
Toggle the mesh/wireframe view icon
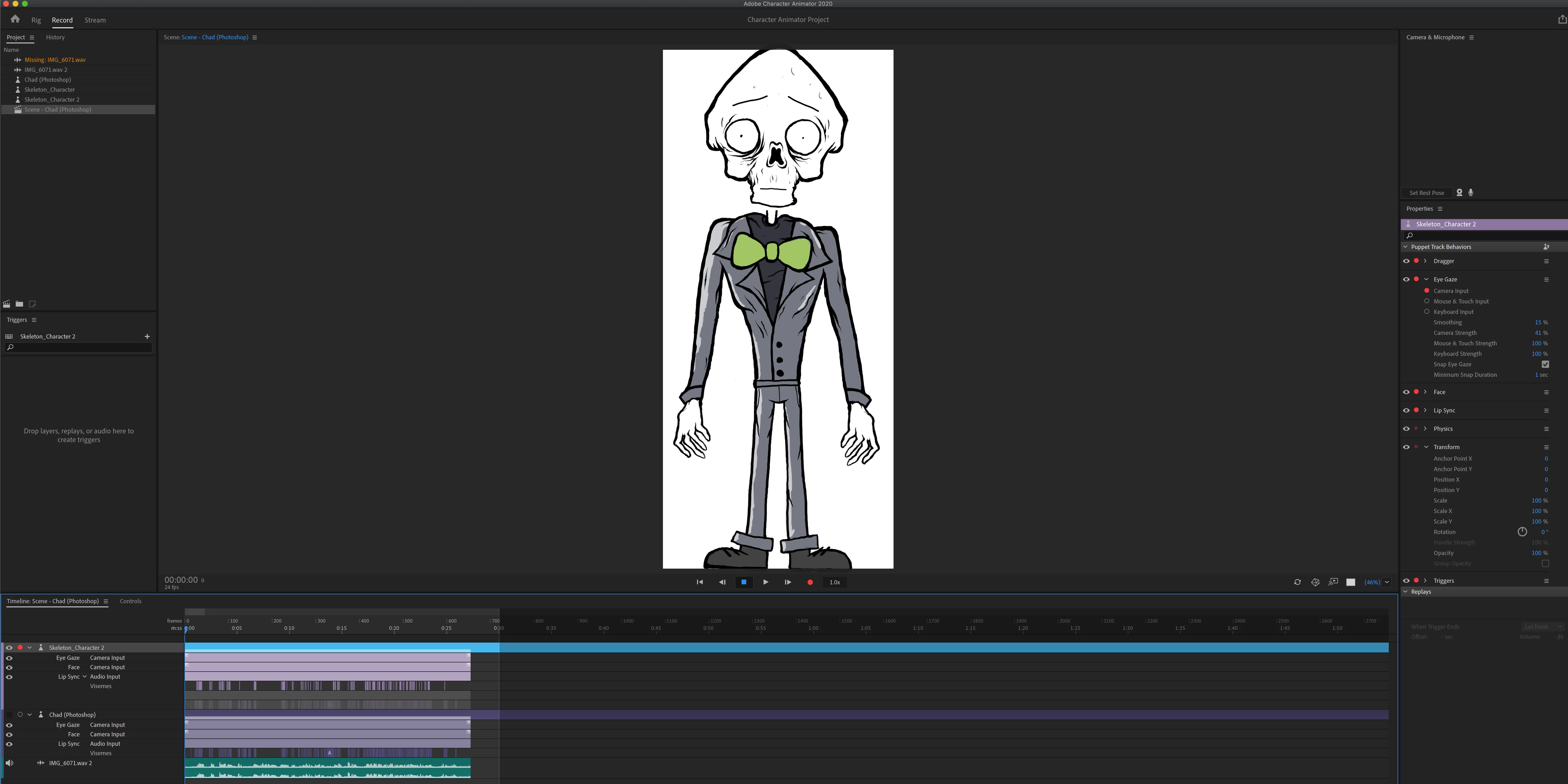click(x=1315, y=582)
